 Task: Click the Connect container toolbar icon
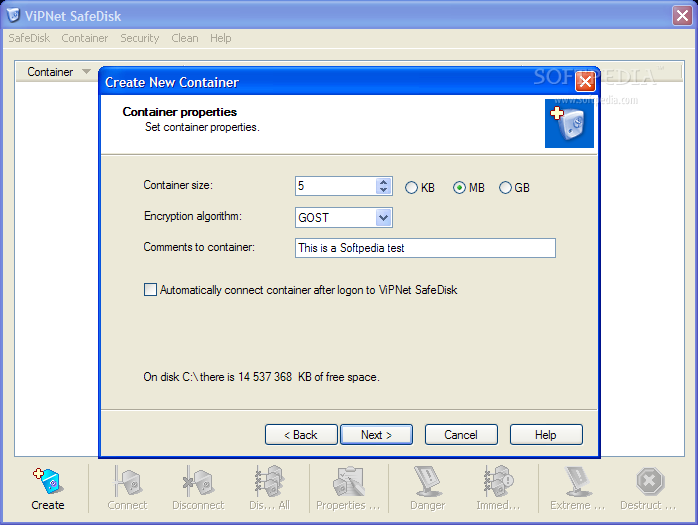tap(127, 489)
